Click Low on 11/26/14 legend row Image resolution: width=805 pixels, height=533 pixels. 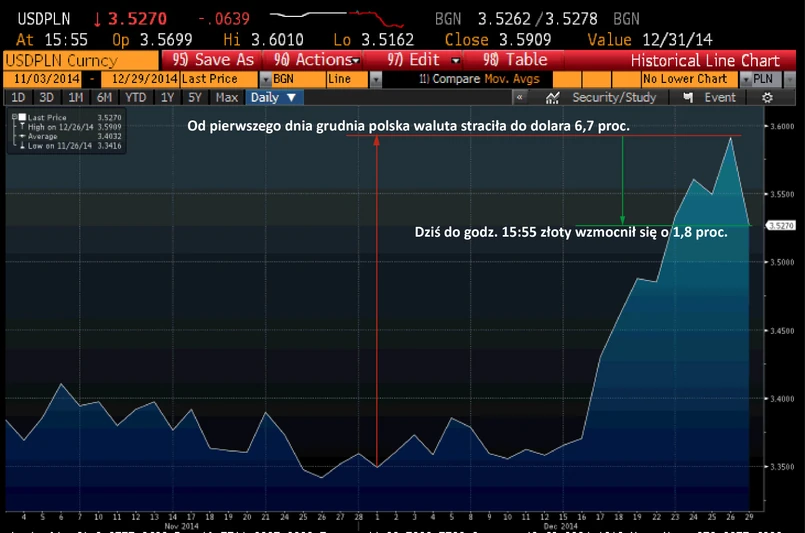70,146
